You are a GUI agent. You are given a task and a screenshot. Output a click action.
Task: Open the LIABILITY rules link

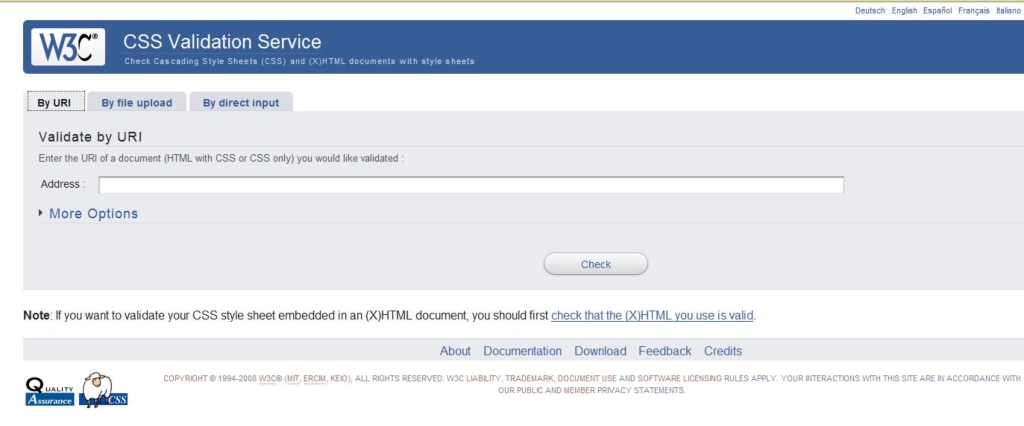[x=483, y=378]
